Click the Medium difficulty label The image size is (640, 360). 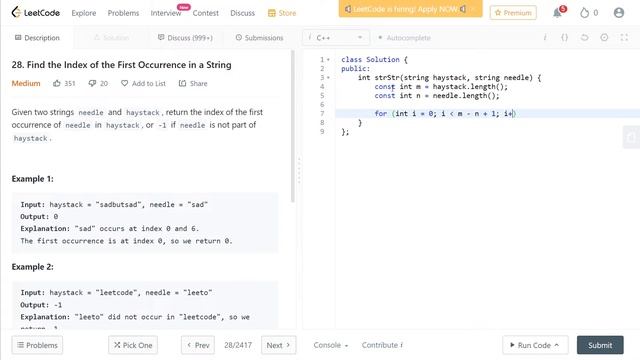point(26,83)
